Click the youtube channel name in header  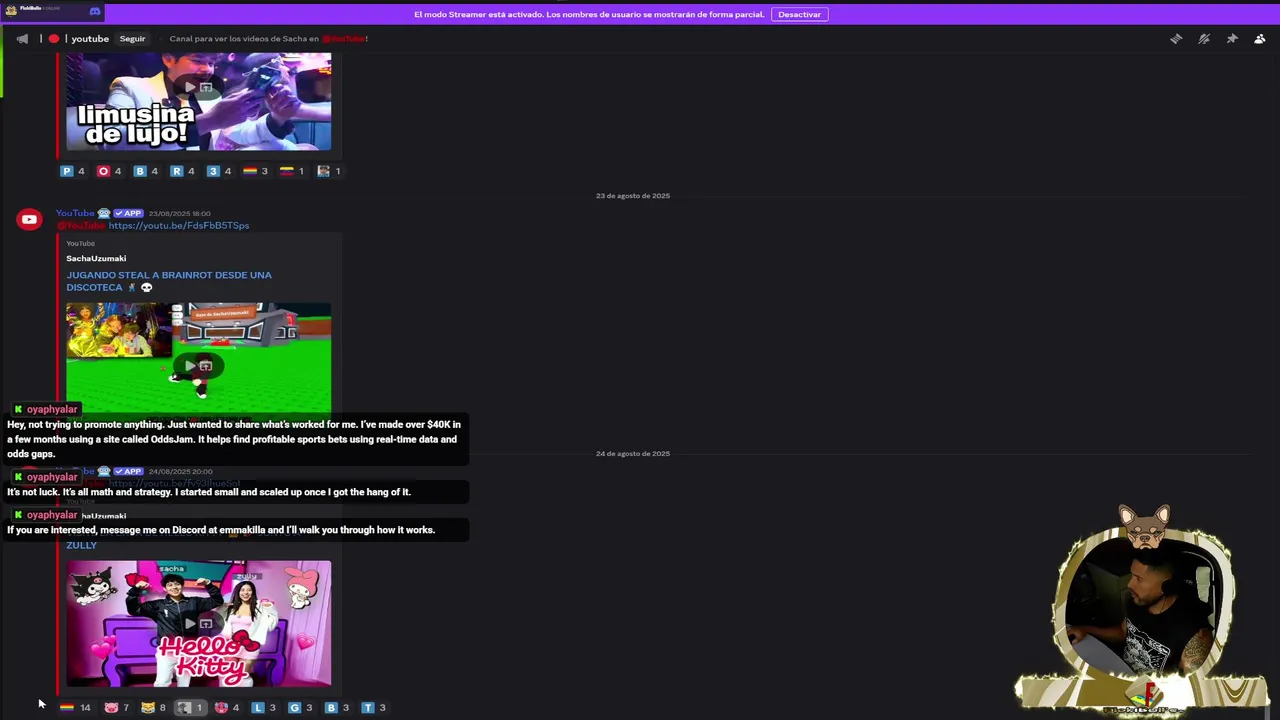(x=90, y=39)
